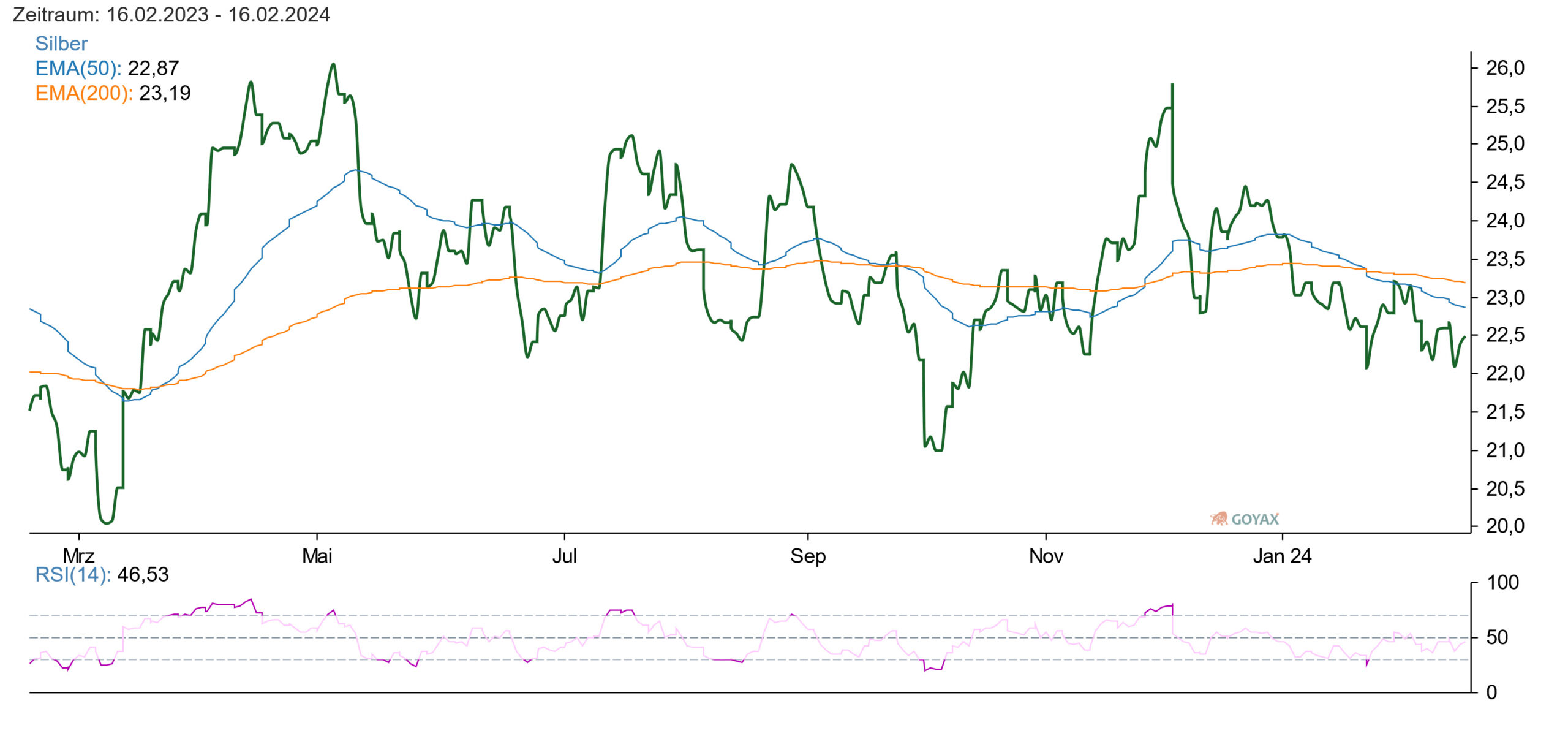
Task: Click the 26,0 price axis label
Action: tap(1505, 67)
